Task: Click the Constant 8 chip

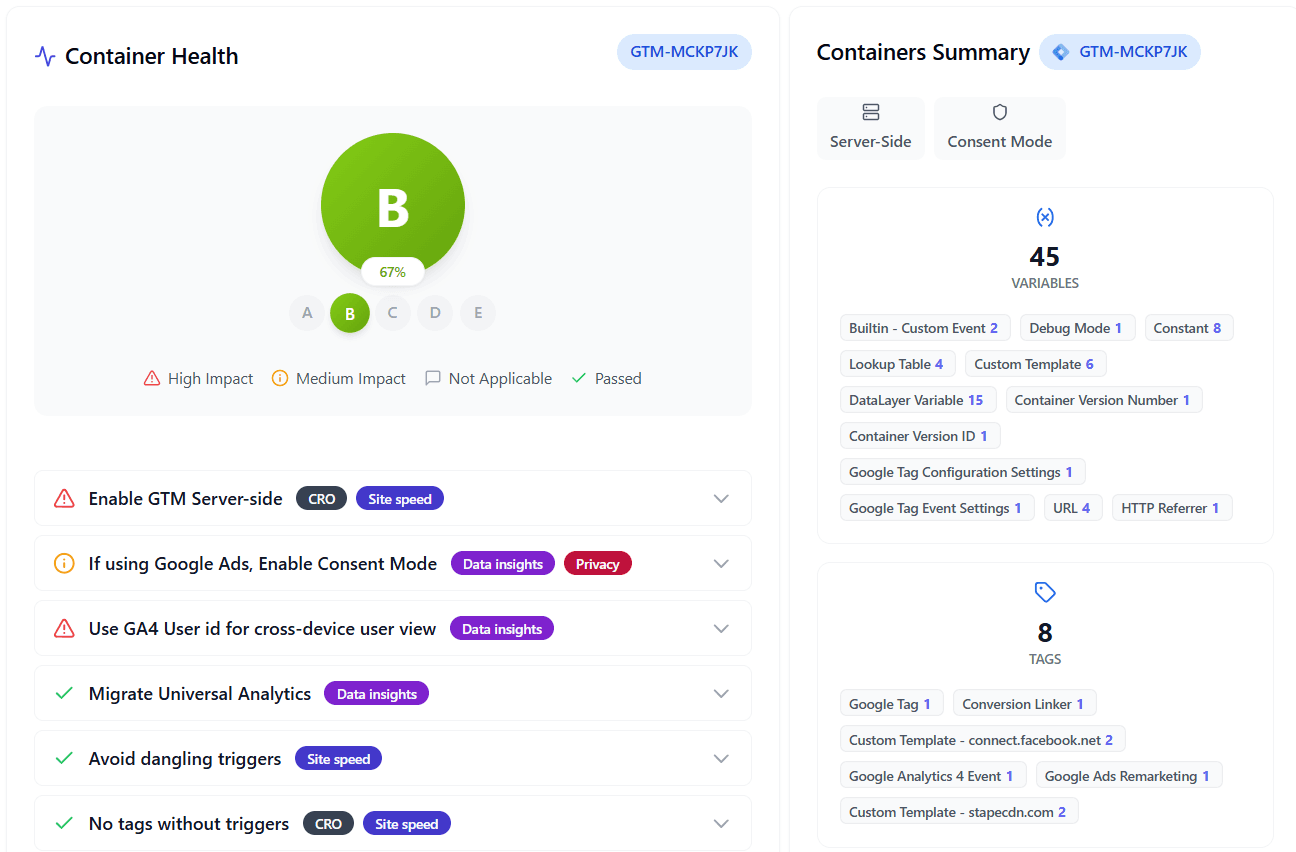Action: tap(1187, 328)
